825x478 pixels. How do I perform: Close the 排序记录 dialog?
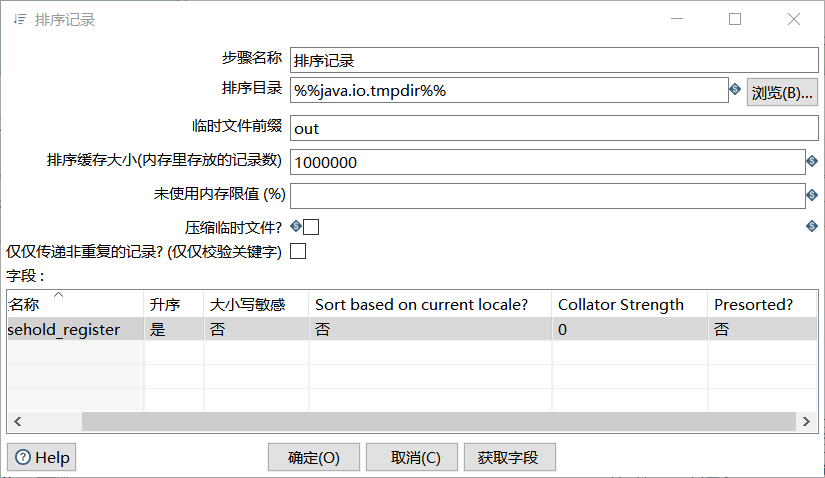794,19
